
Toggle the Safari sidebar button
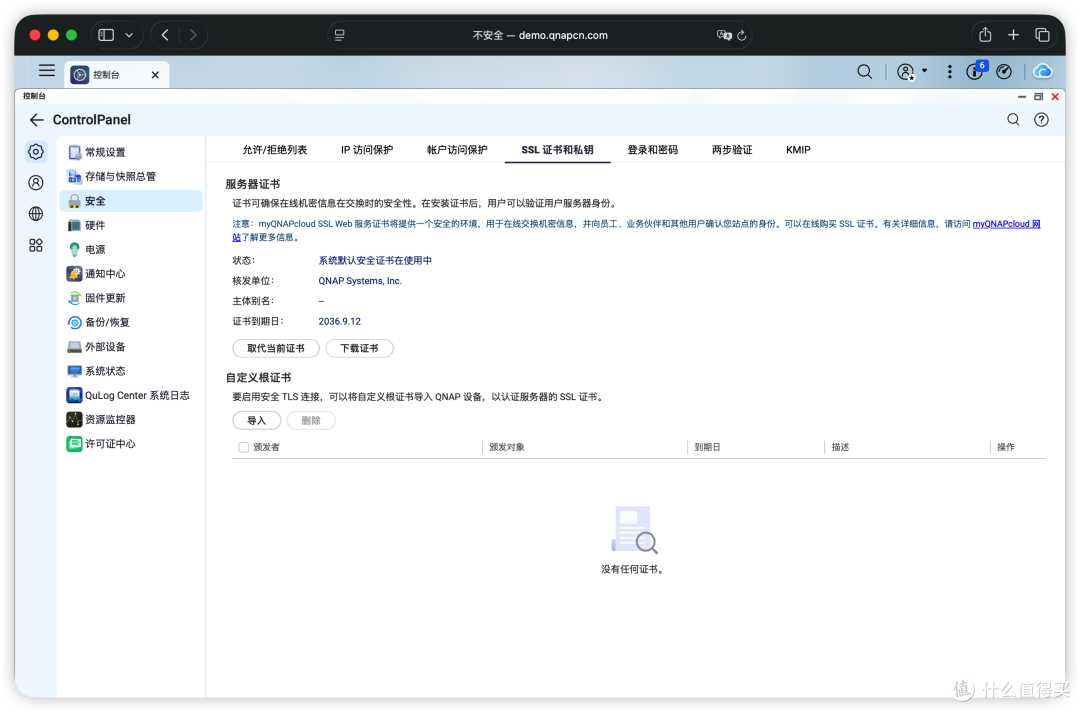tap(106, 35)
